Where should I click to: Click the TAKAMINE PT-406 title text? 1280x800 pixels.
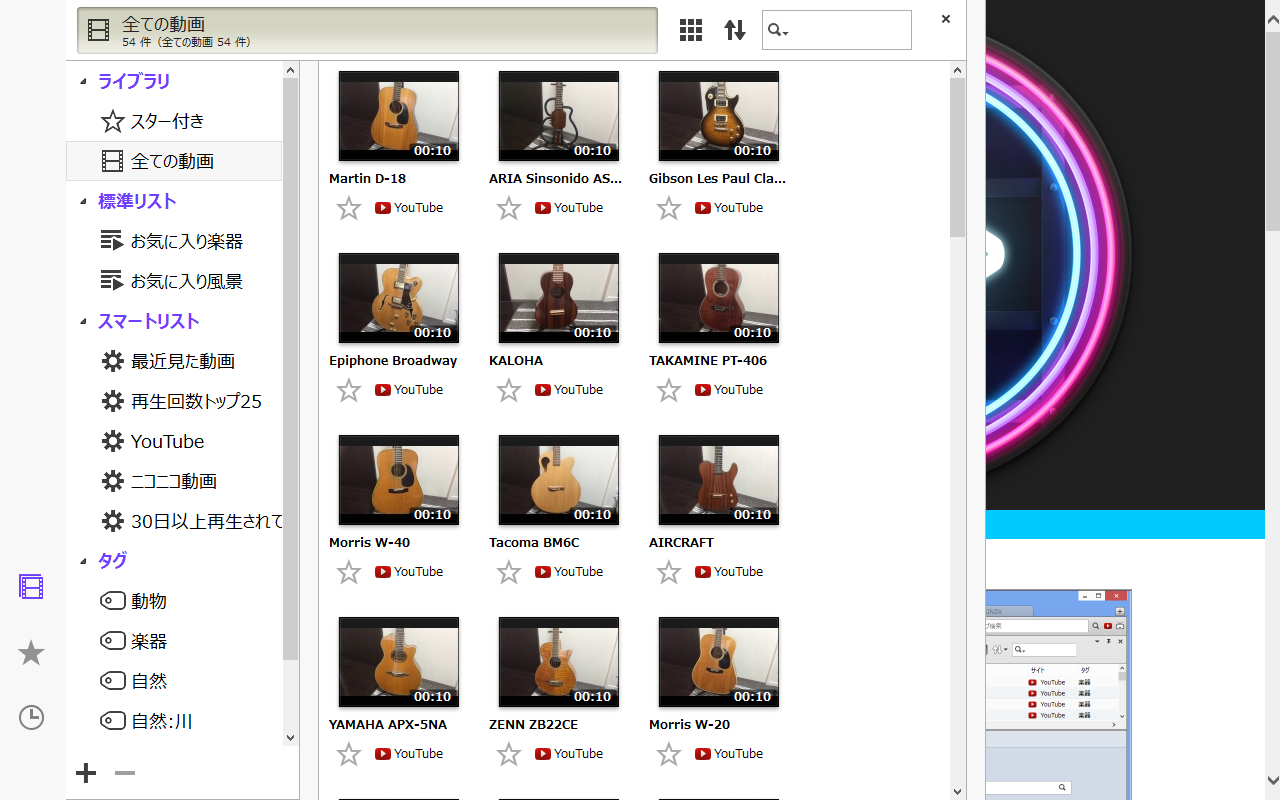(x=708, y=361)
